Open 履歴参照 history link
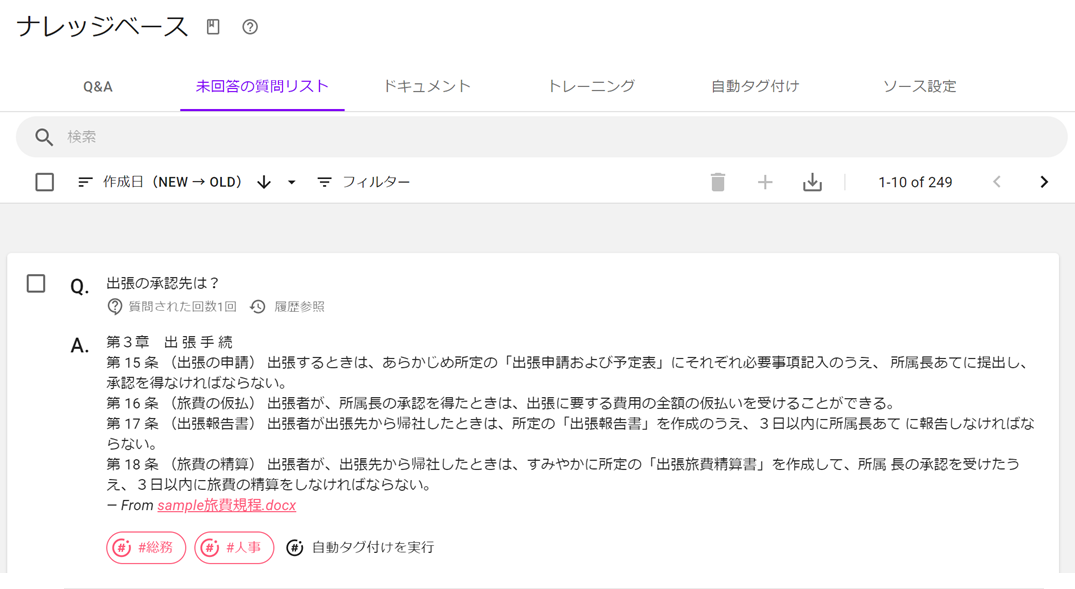 pos(300,307)
